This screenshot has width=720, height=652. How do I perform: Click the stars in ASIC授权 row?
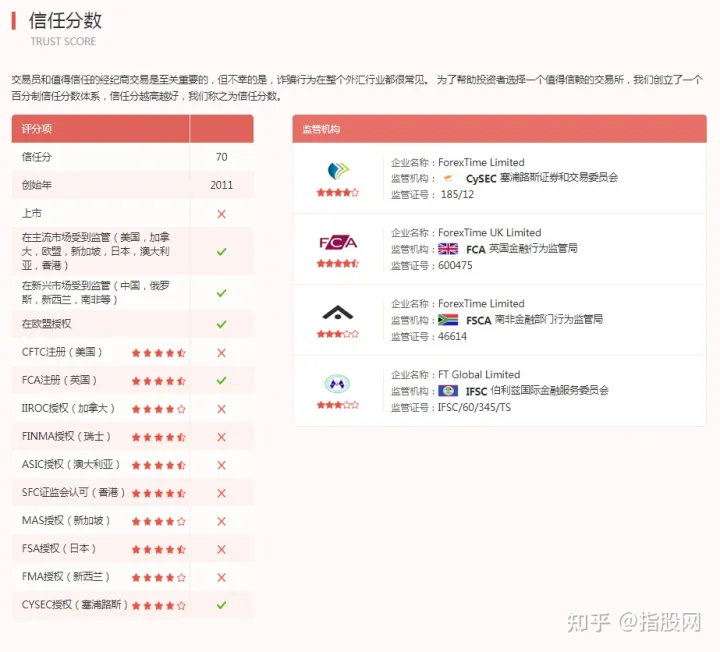coord(158,466)
